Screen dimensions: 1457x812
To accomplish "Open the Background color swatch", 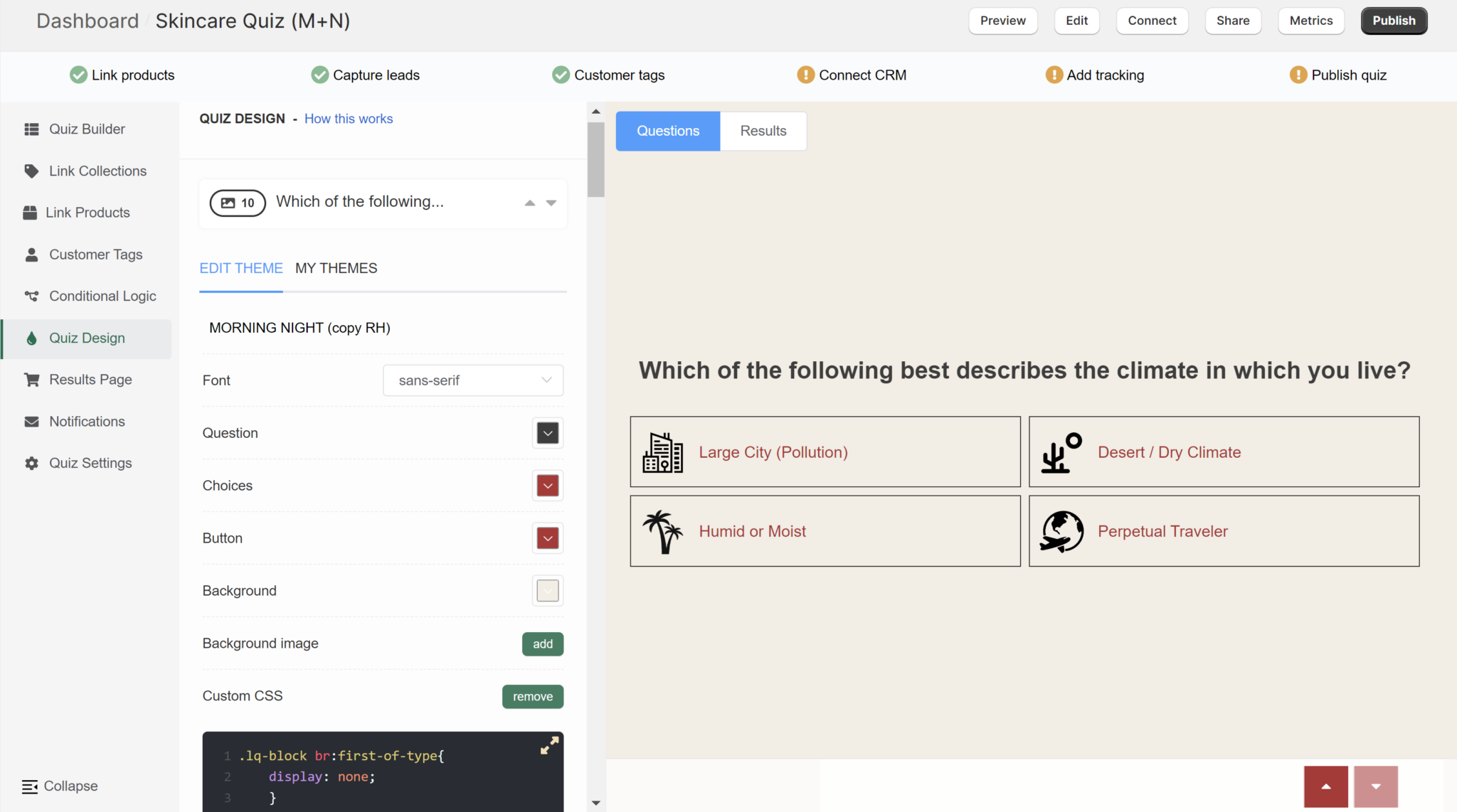I will click(x=547, y=591).
